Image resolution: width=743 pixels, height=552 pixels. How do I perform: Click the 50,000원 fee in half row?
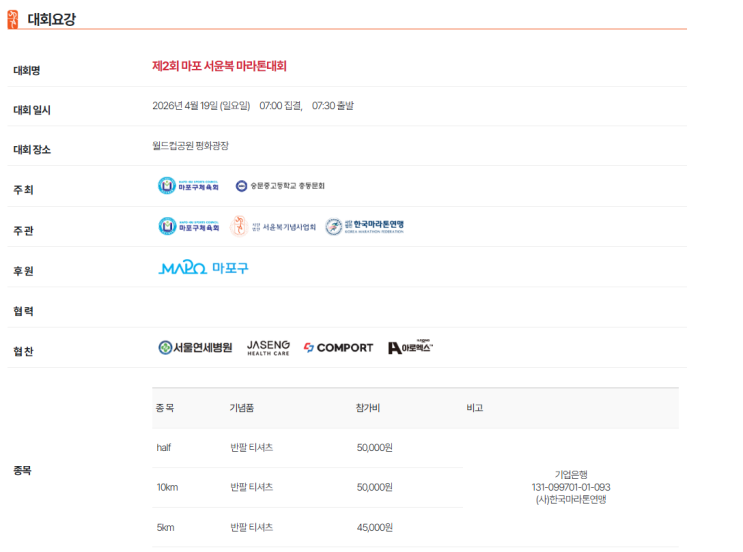pos(375,448)
